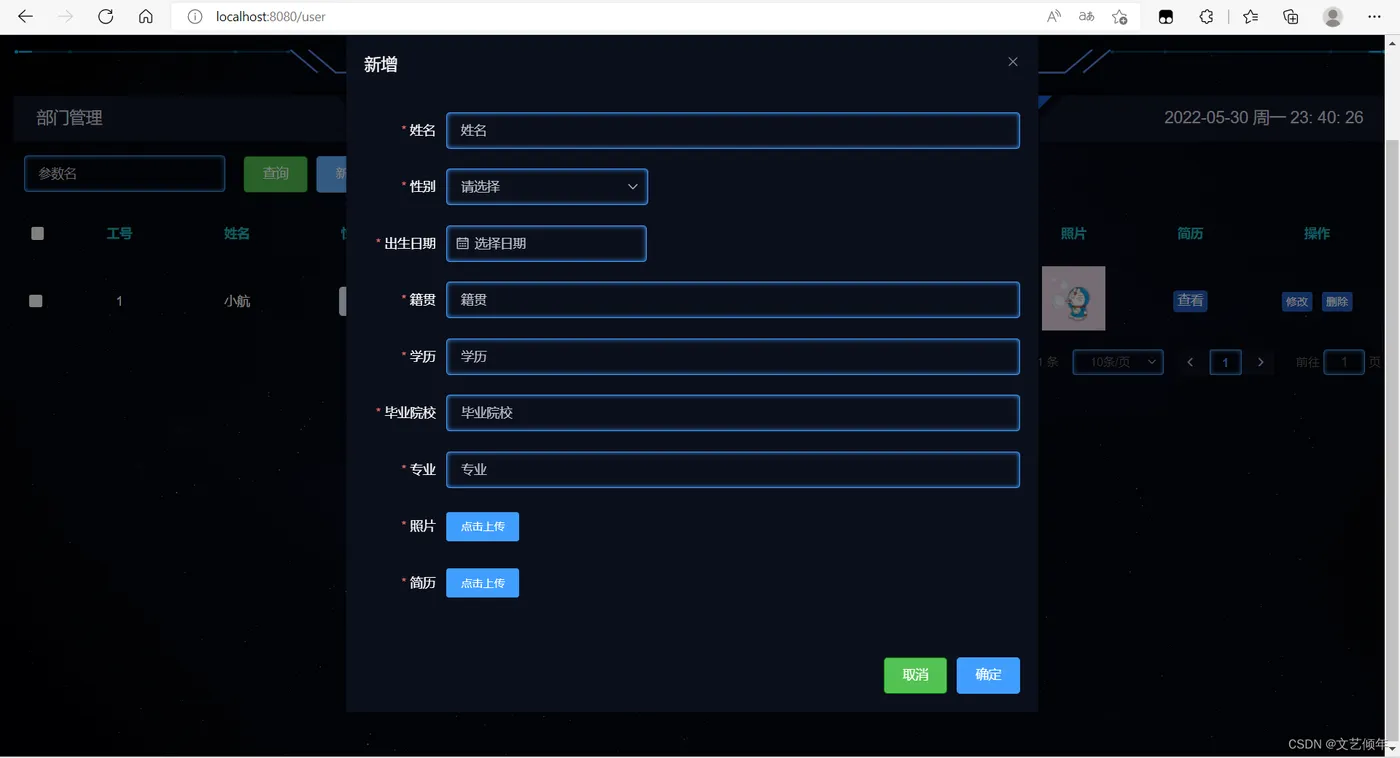Upload a photo with 照片 点击上传
Screen dimensions: 1400x758
tap(482, 526)
